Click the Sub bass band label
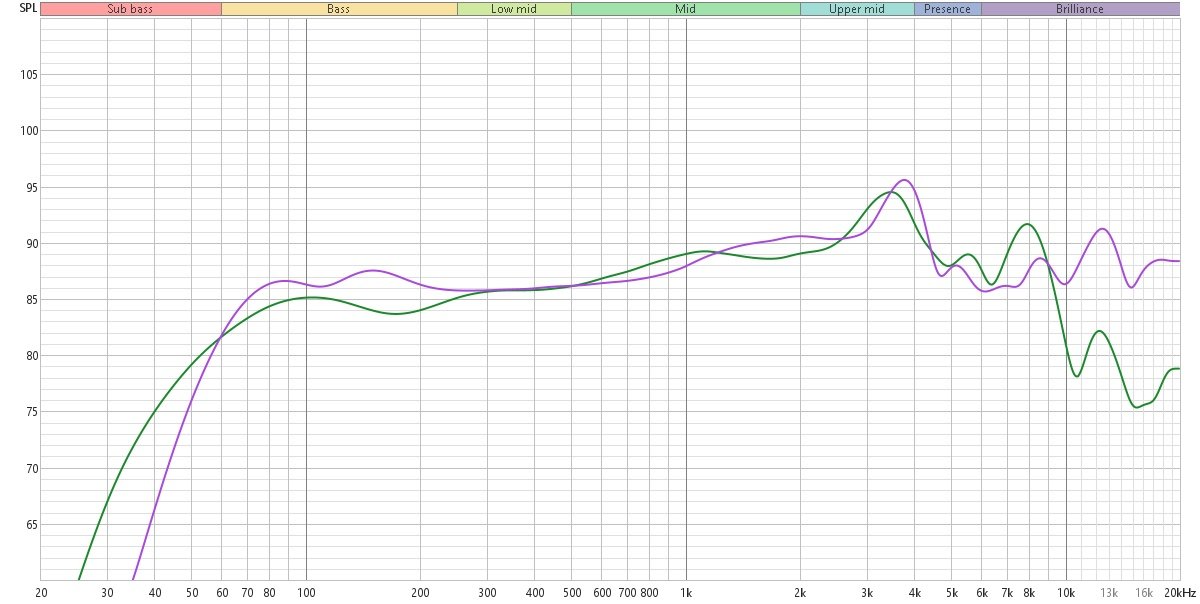Image resolution: width=1200 pixels, height=604 pixels. tap(130, 9)
